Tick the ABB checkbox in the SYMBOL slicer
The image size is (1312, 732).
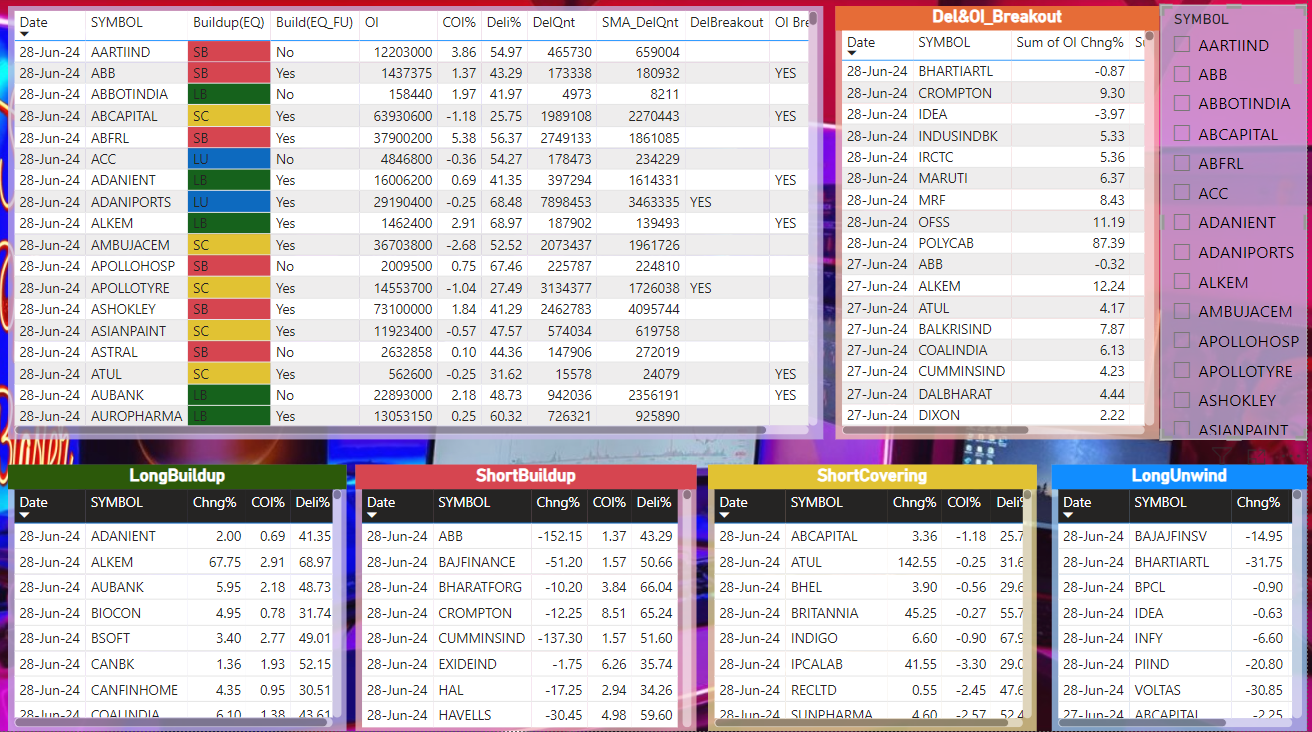[1182, 74]
